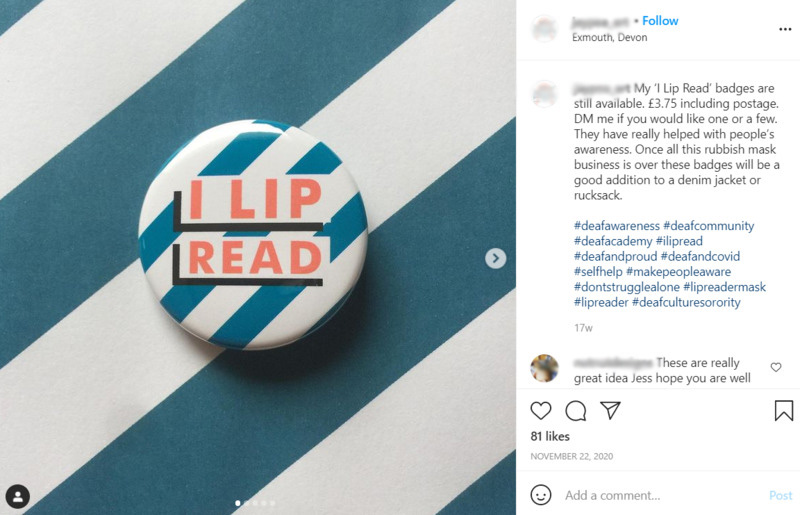Viewport: 800px width, 515px height.
Task: Click the Add a comment field
Action: click(663, 495)
